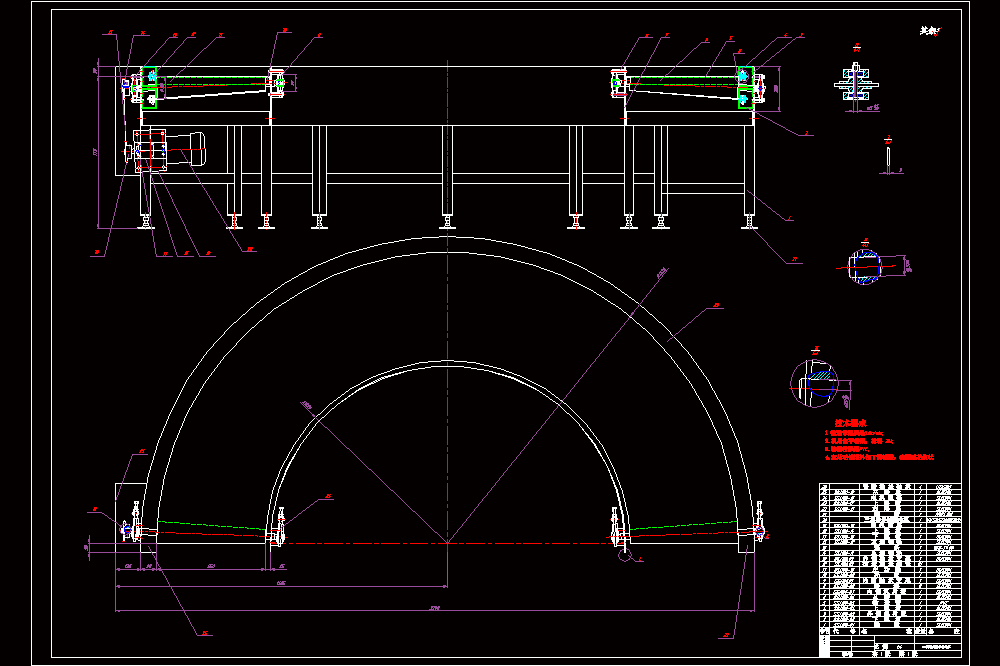Select the surface roughness symbol in the sheet corner
Screen dimensions: 1000x666
coord(931,31)
